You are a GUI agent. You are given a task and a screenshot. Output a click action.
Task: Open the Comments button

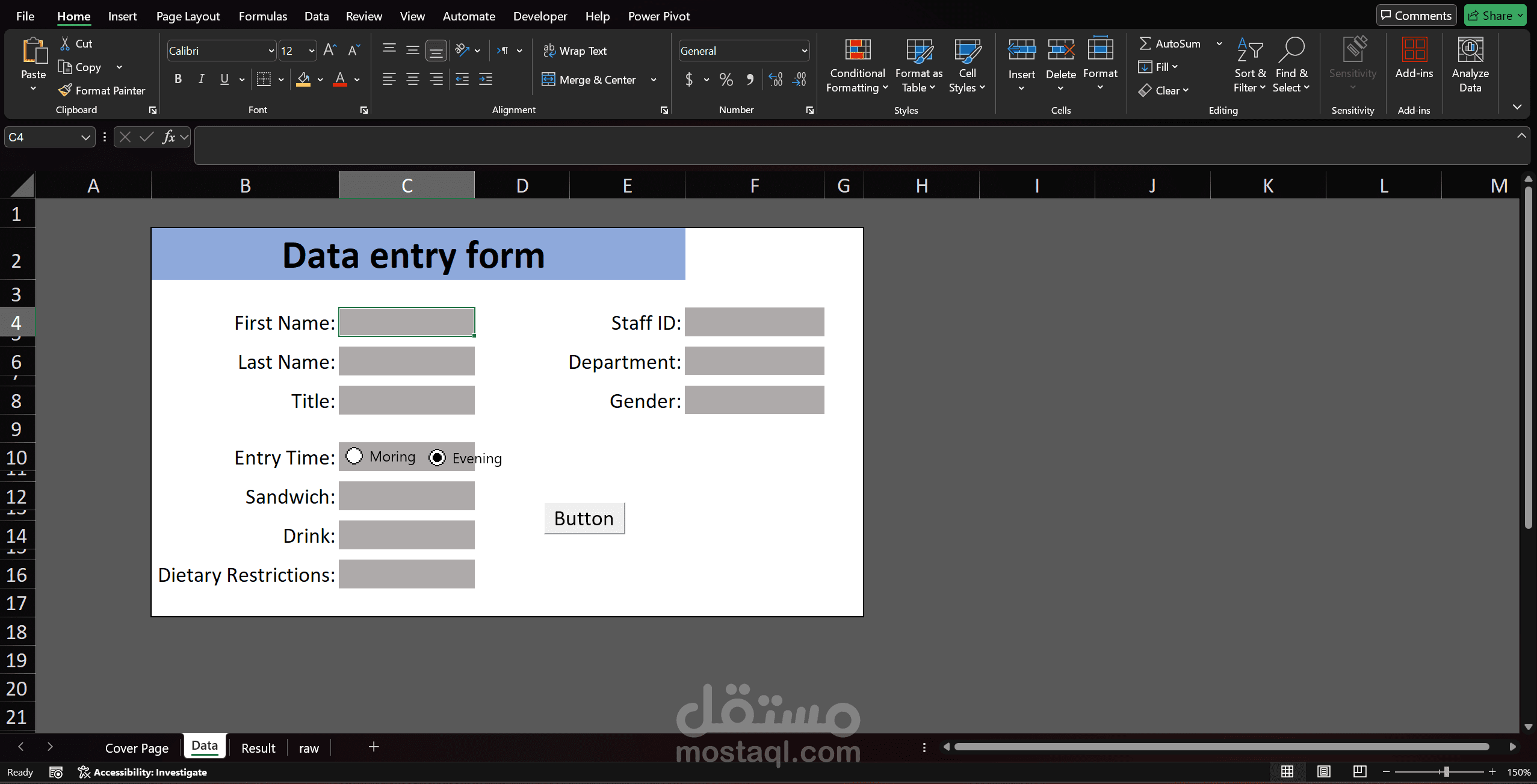1416,16
